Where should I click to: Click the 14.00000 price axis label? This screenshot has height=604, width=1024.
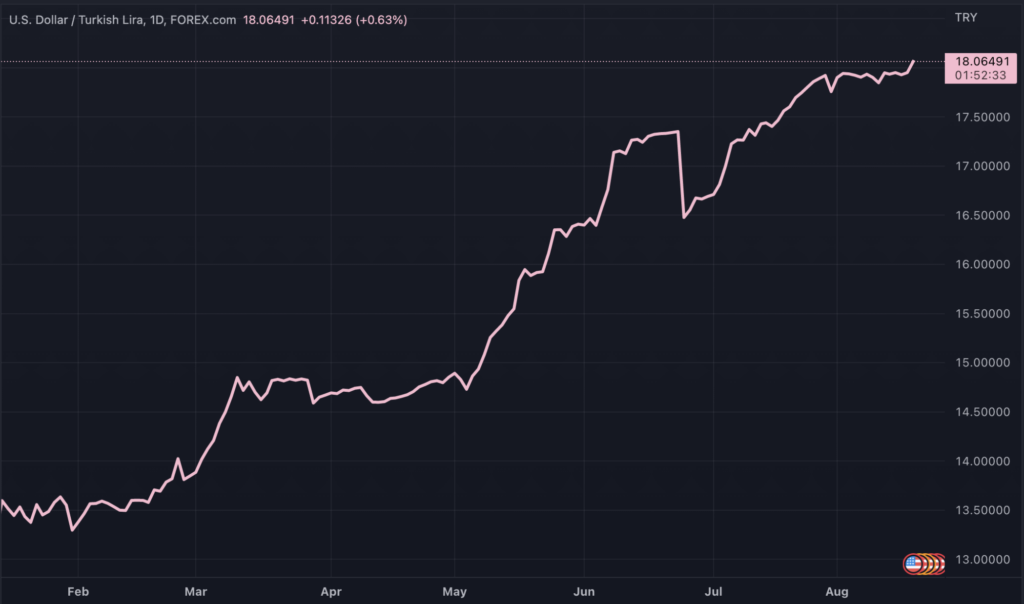[982, 462]
